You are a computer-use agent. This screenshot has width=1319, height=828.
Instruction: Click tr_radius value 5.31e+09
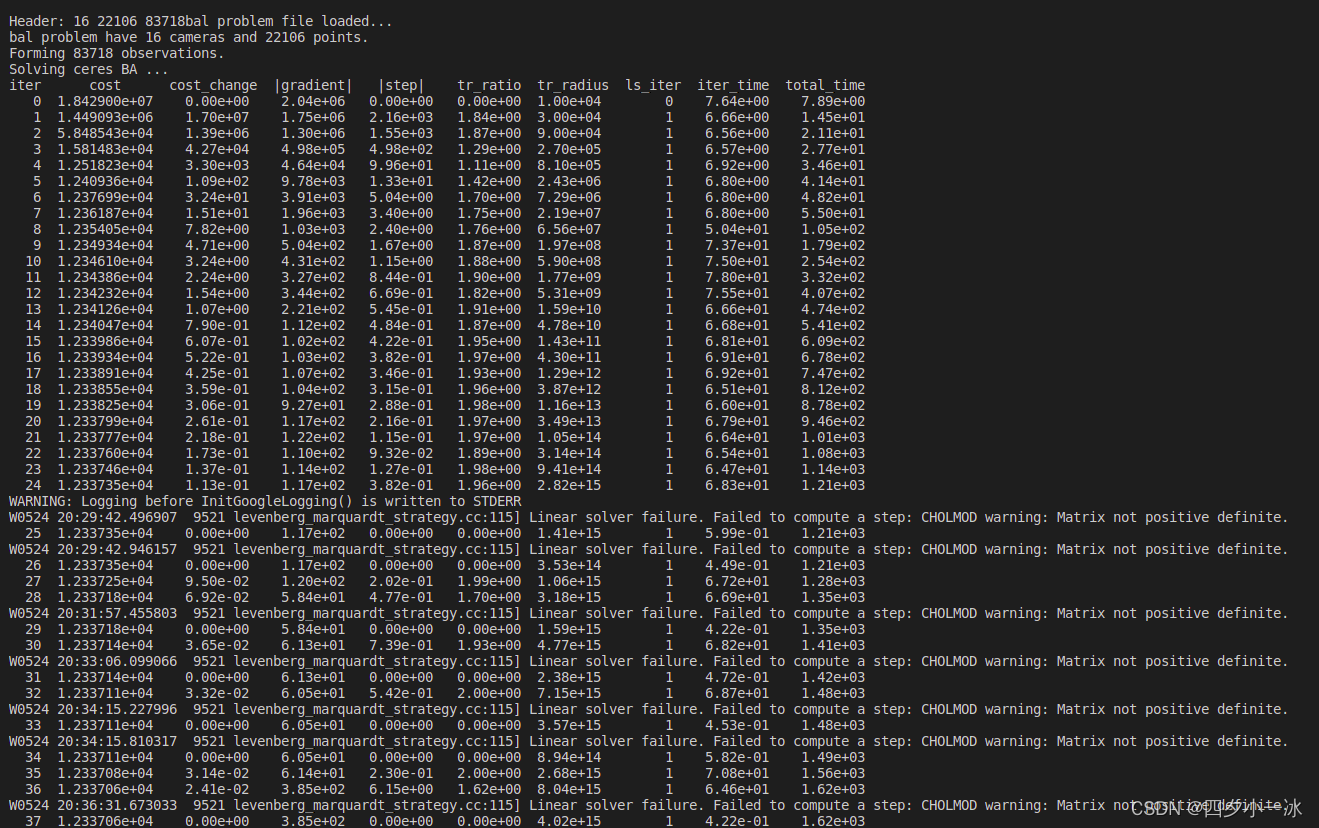pyautogui.click(x=569, y=293)
